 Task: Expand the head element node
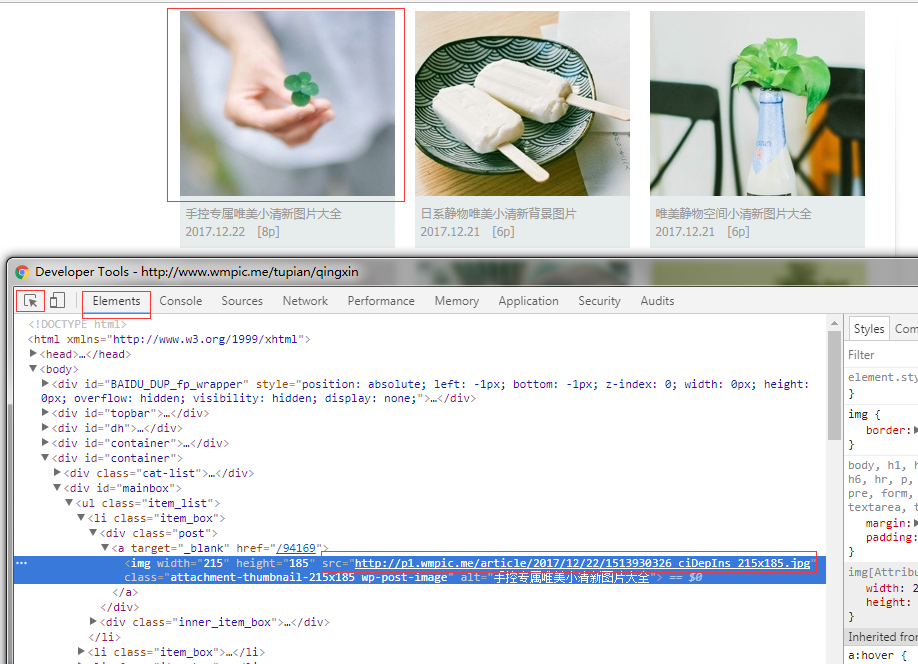(x=33, y=354)
